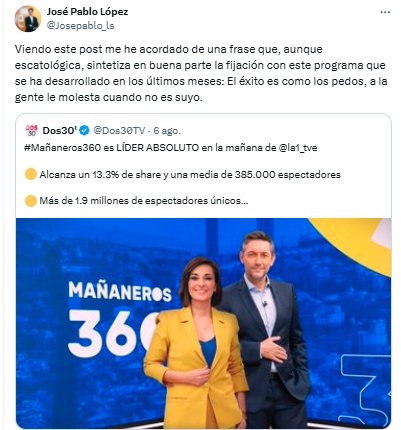Open José Pablo López's profile avatar
Screen dimensions: 401x430
tap(28, 19)
